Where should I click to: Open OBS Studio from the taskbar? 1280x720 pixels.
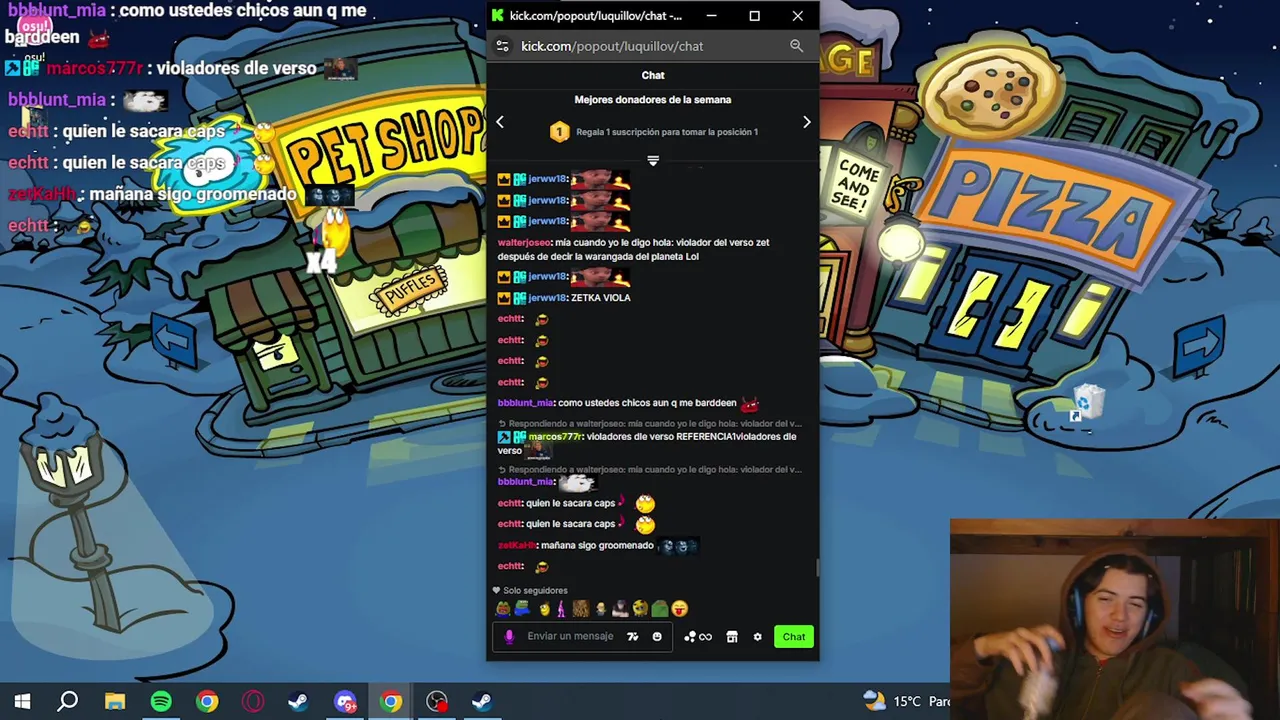tap(437, 702)
